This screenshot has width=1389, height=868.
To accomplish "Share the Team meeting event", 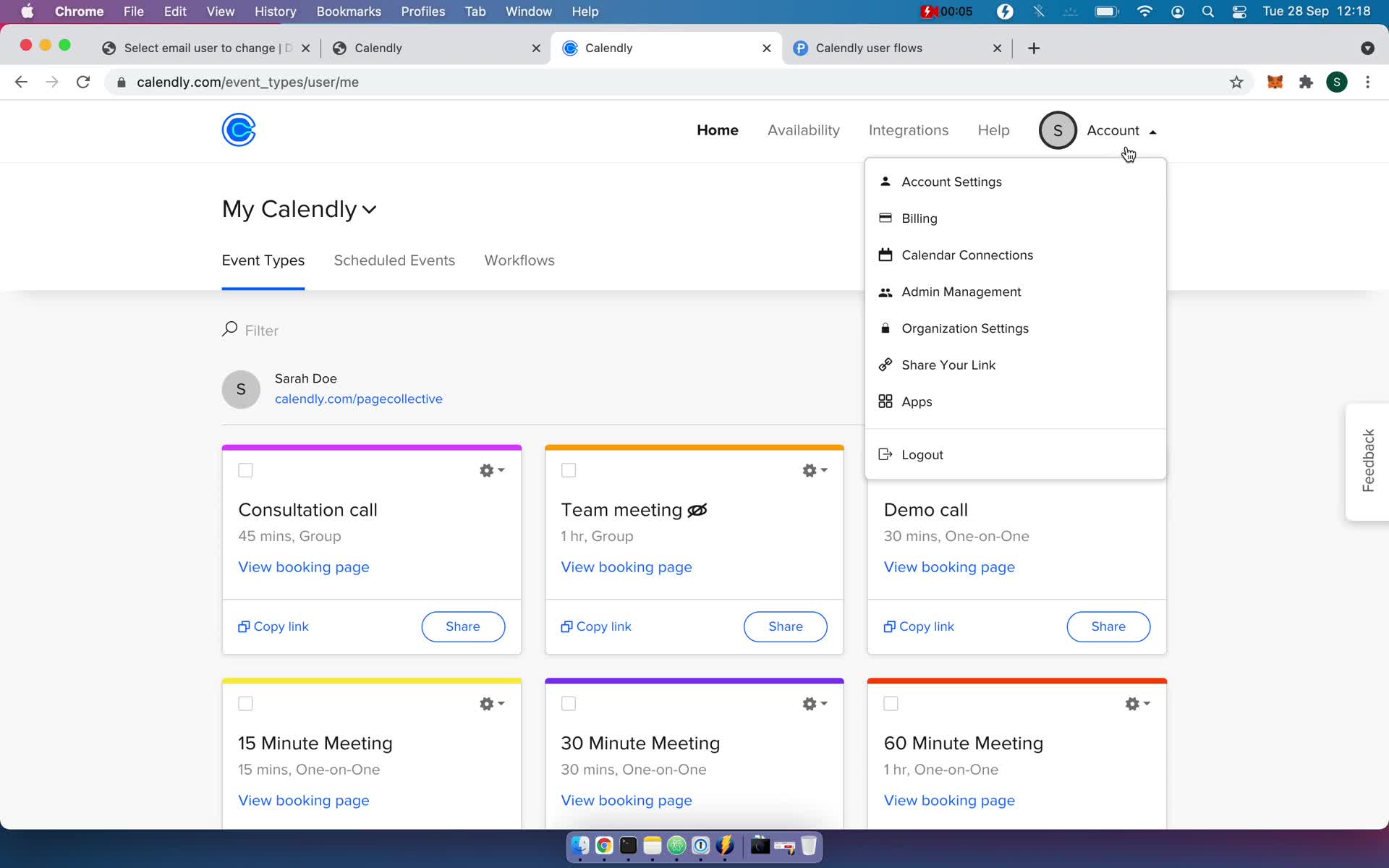I will (x=786, y=626).
